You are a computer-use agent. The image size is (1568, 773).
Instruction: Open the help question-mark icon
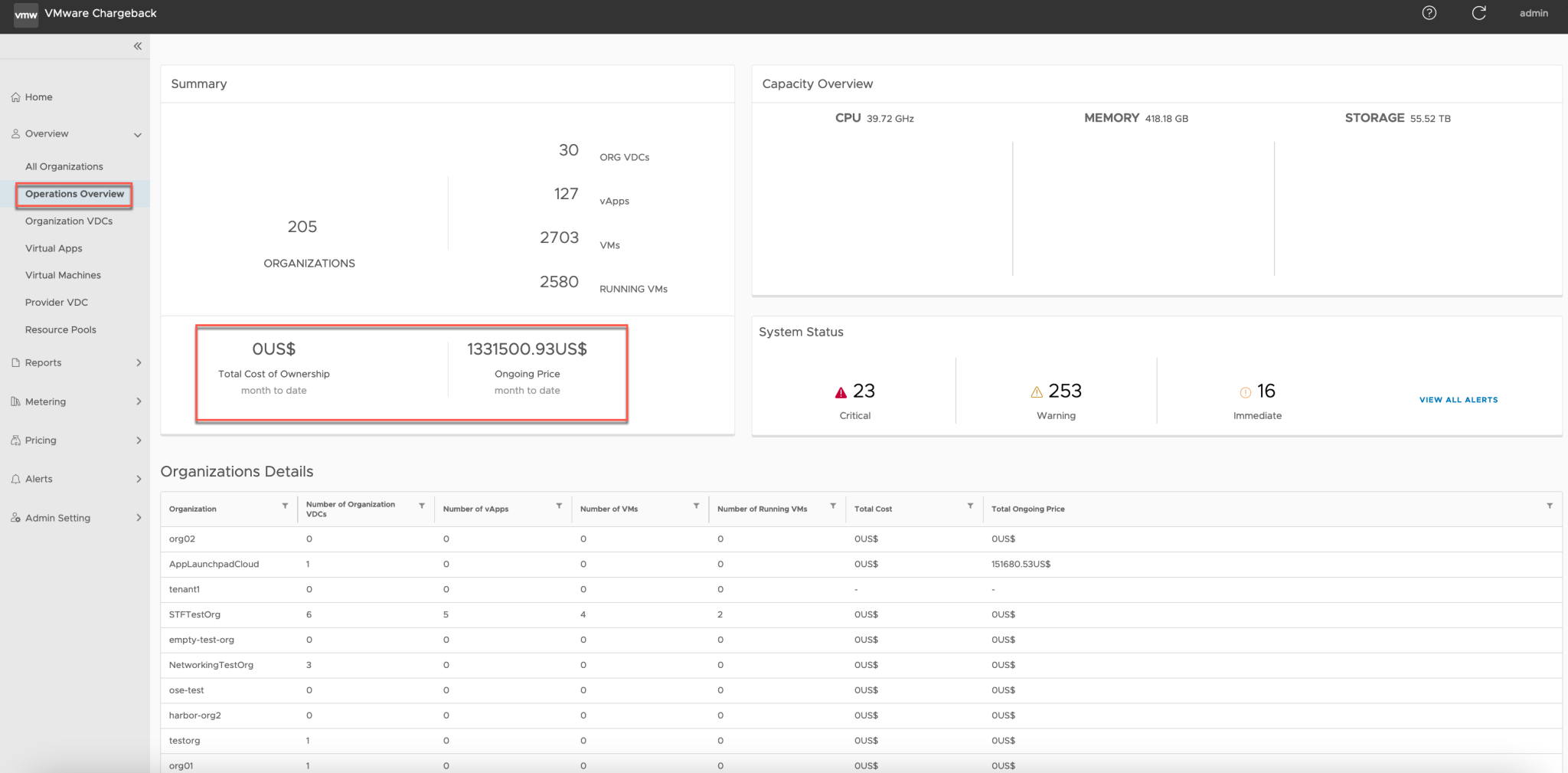[1429, 13]
